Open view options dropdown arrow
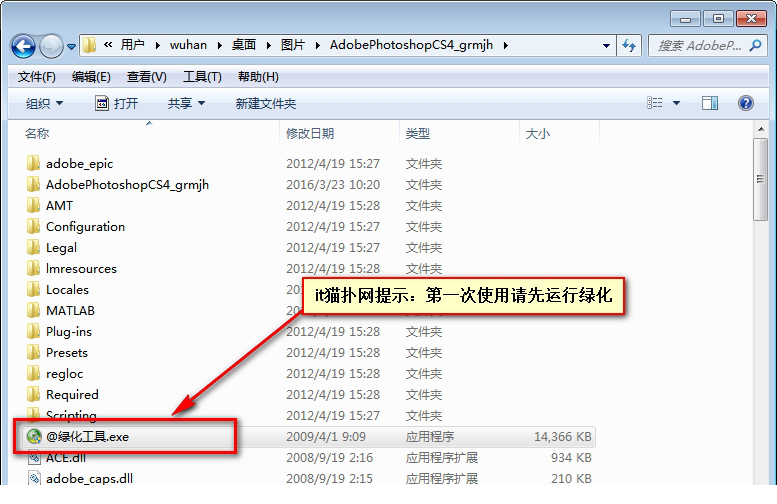This screenshot has height=504, width=777. (x=676, y=103)
